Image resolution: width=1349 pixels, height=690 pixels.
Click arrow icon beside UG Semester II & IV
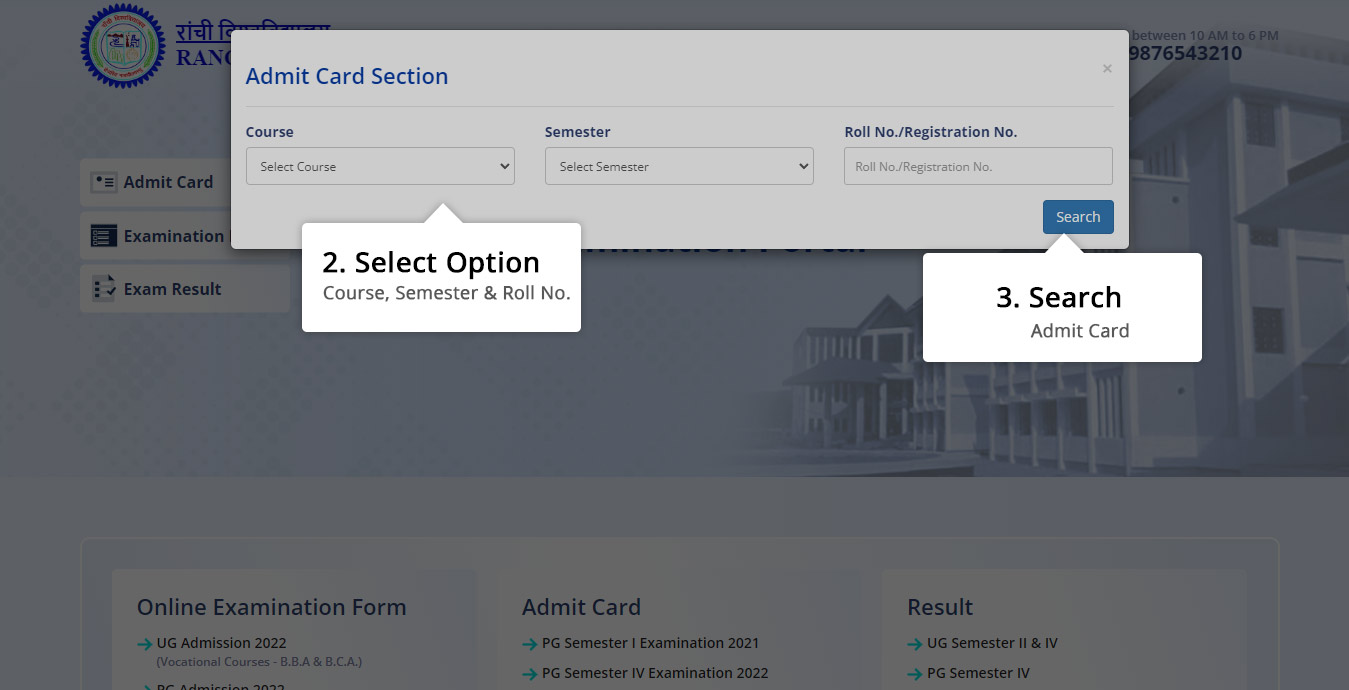click(x=915, y=644)
